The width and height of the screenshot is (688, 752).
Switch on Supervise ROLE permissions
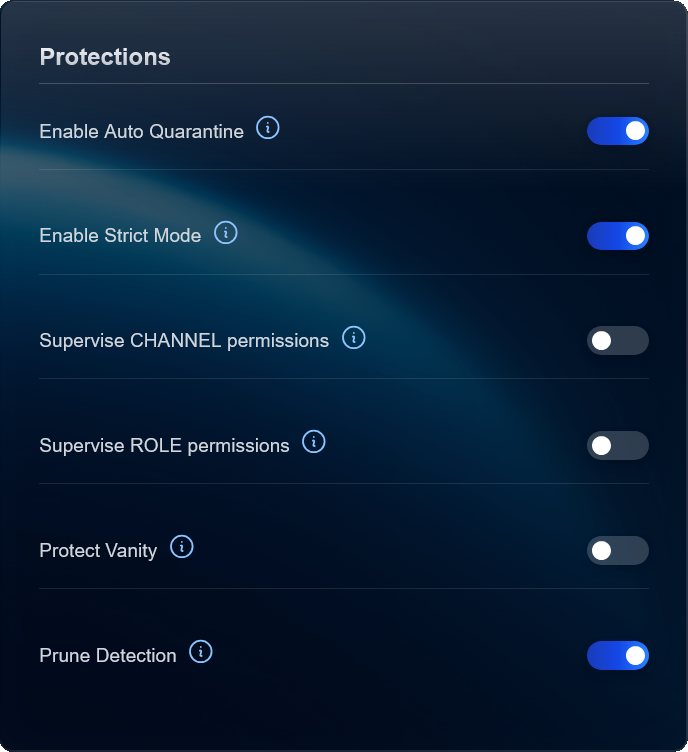point(618,445)
